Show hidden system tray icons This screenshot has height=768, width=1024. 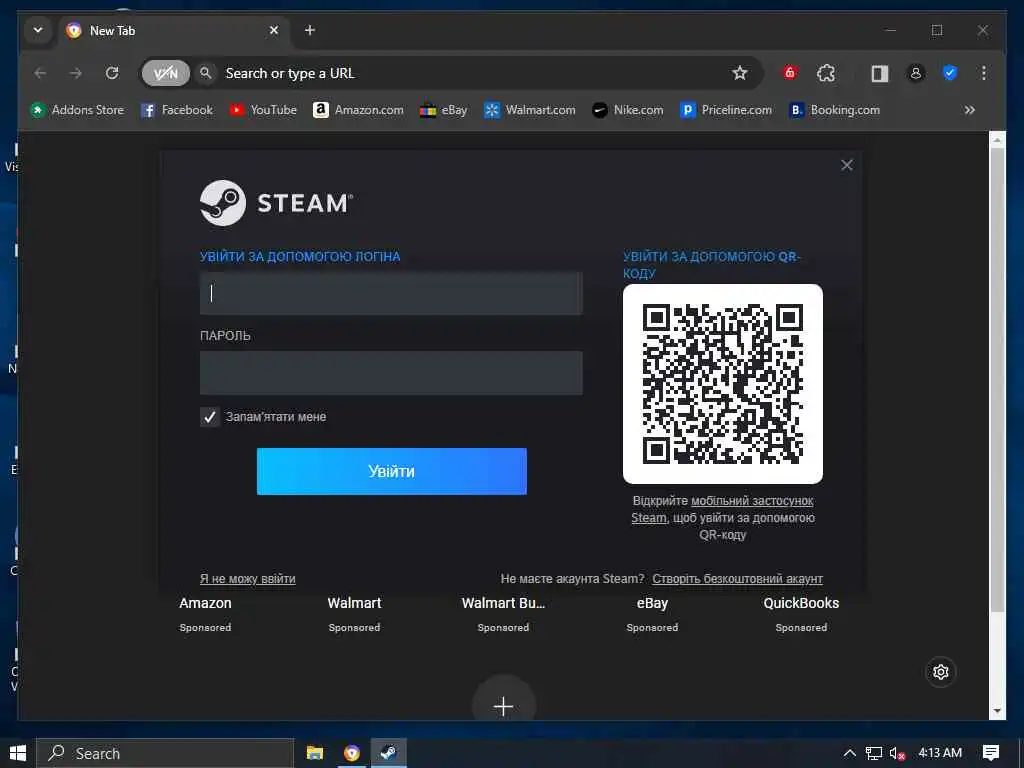(850, 753)
